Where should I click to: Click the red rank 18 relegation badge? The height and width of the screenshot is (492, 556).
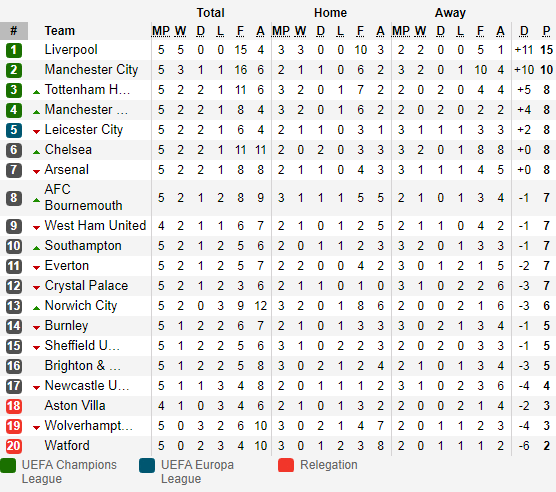(x=14, y=406)
